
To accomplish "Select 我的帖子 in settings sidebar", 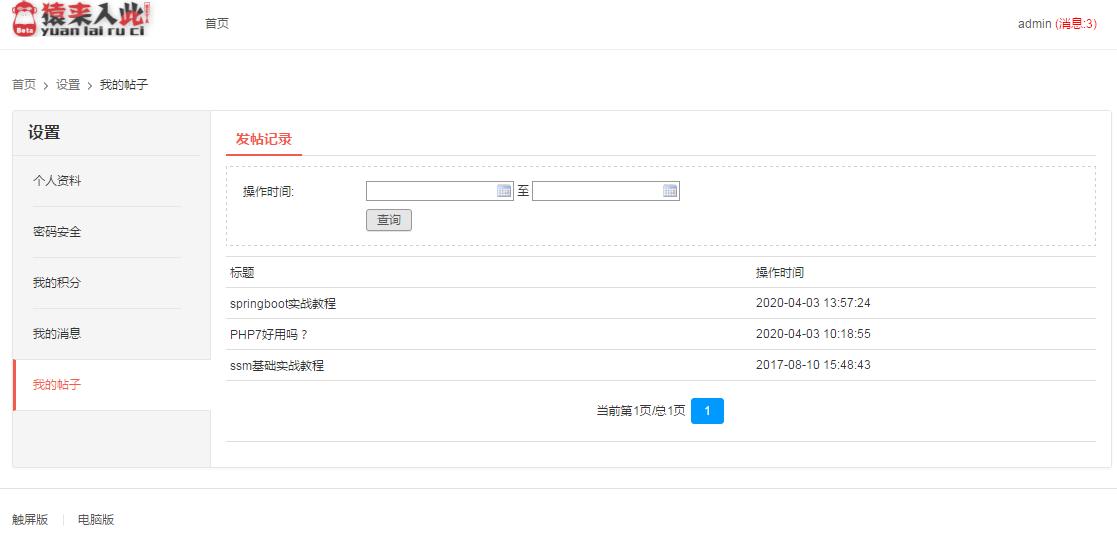I will coord(57,385).
